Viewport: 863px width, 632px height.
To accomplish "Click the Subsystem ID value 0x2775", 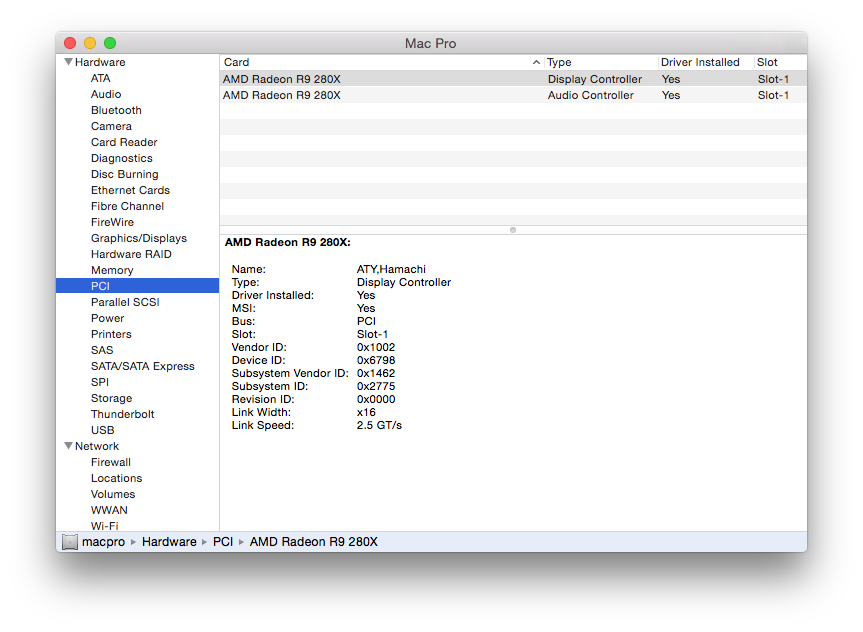I will pyautogui.click(x=376, y=386).
